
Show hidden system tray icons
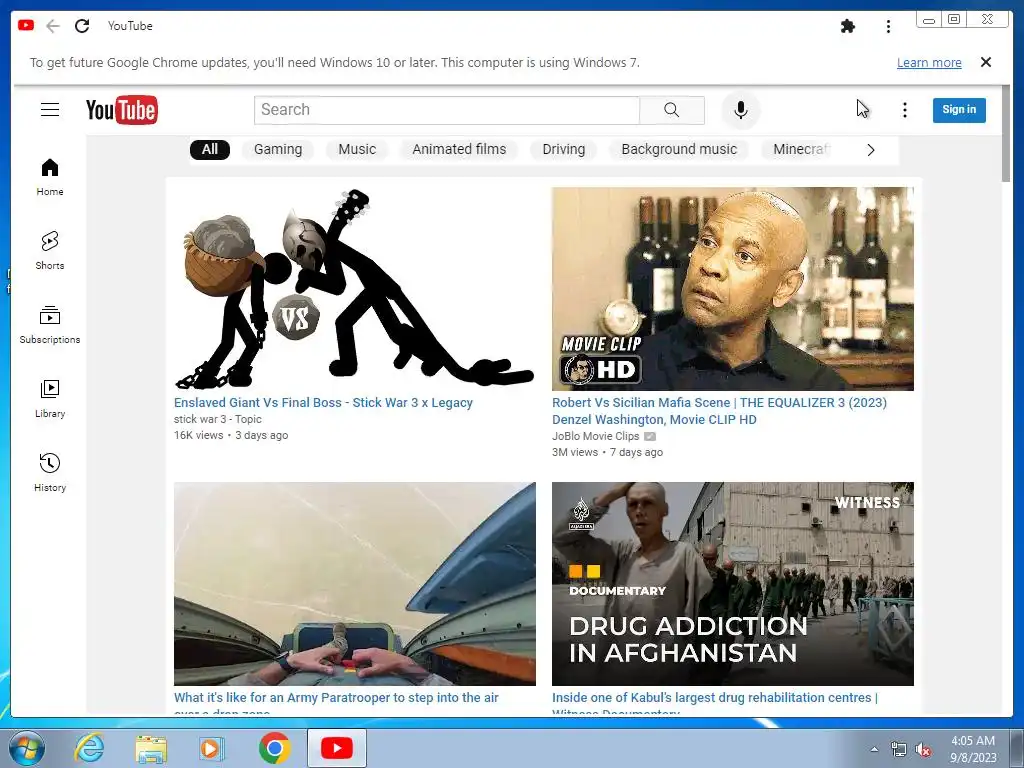[874, 750]
